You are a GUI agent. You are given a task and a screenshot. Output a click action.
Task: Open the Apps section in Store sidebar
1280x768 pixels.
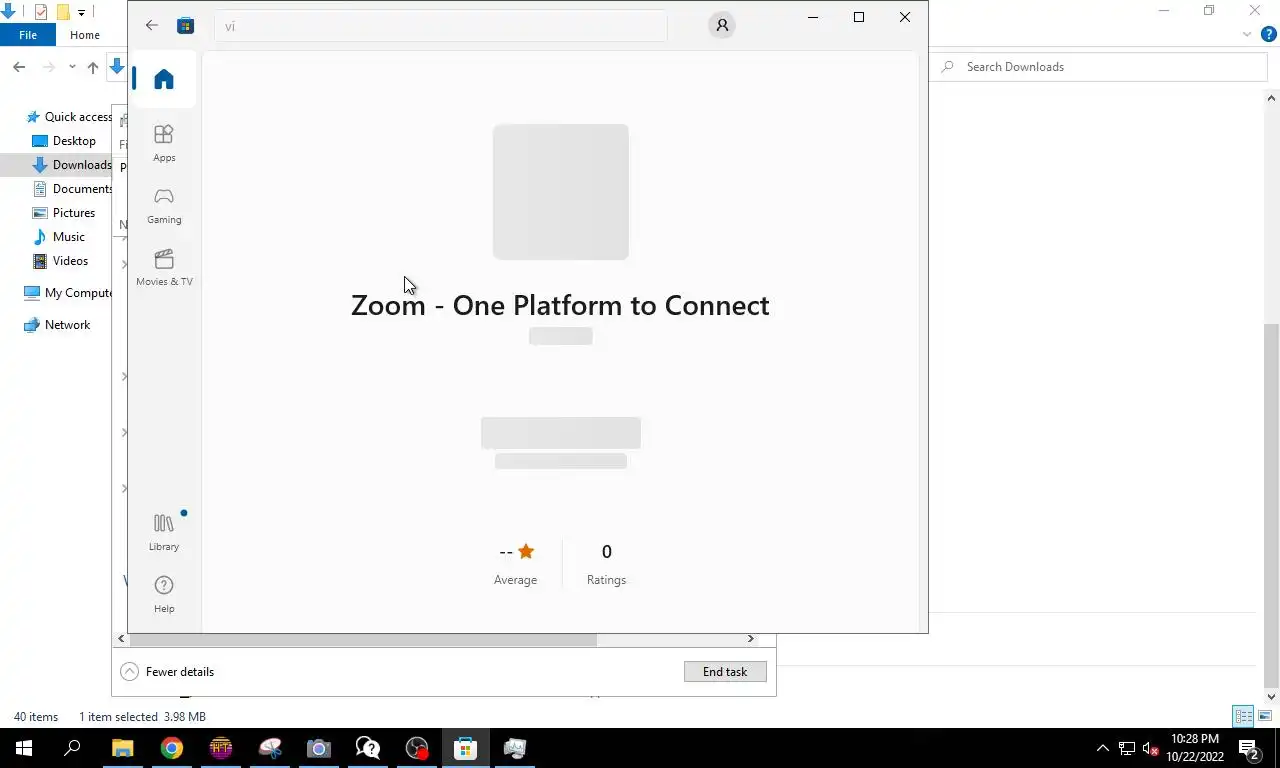click(164, 143)
